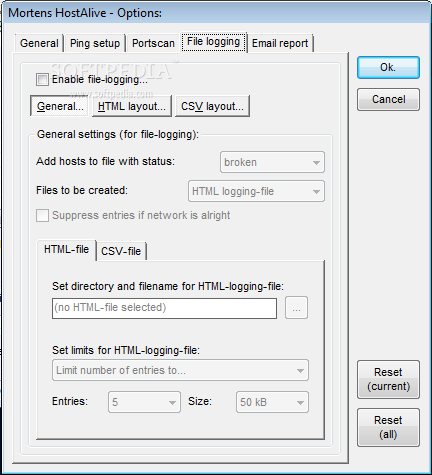Select the HTML-file inner tab
Image resolution: width=432 pixels, height=475 pixels.
pos(66,250)
